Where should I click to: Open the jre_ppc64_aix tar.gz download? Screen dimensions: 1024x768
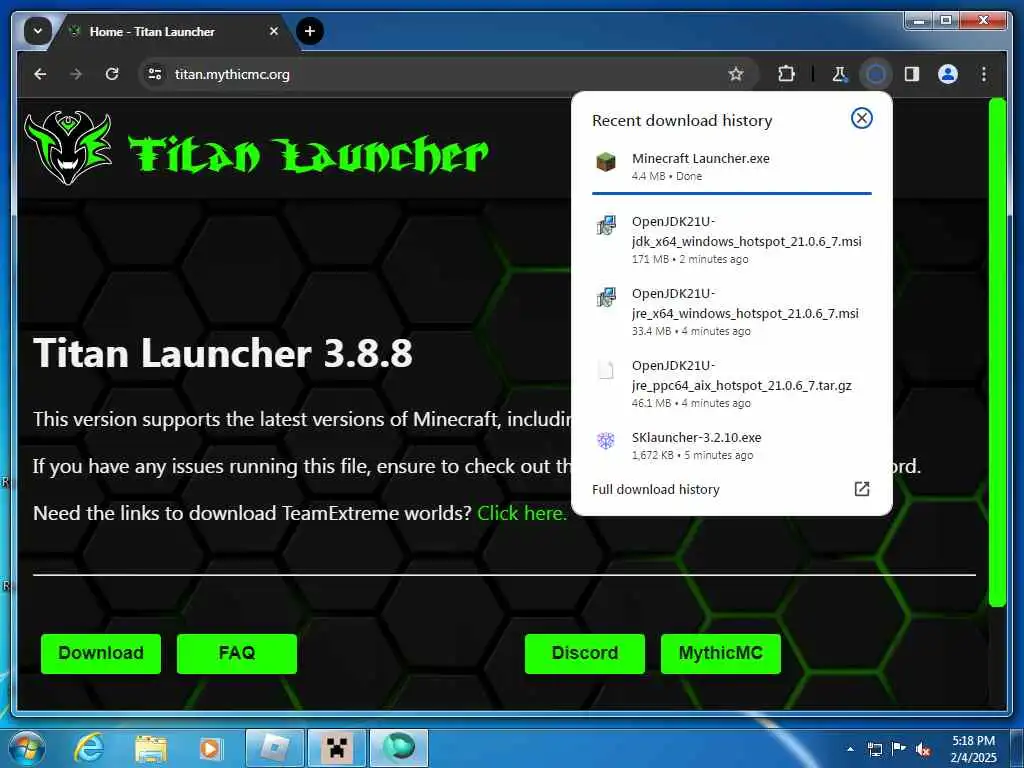[x=731, y=383]
